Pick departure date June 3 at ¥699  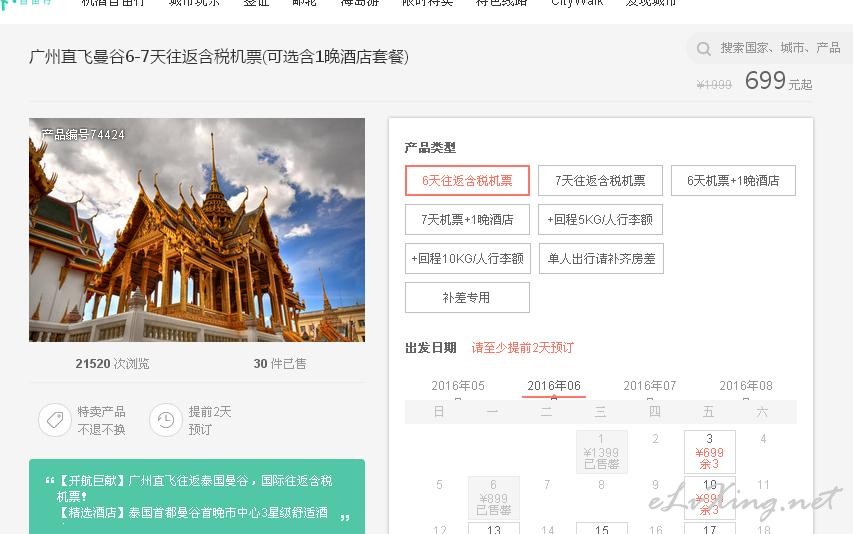[709, 452]
